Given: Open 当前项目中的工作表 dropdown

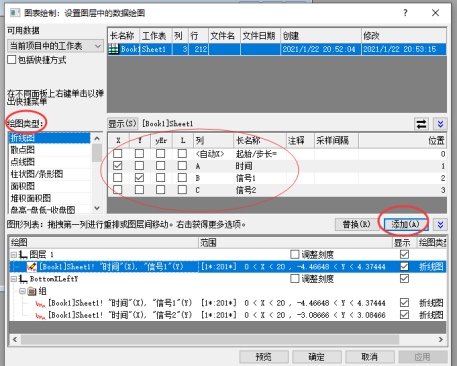Looking at the screenshot, I should [55, 46].
